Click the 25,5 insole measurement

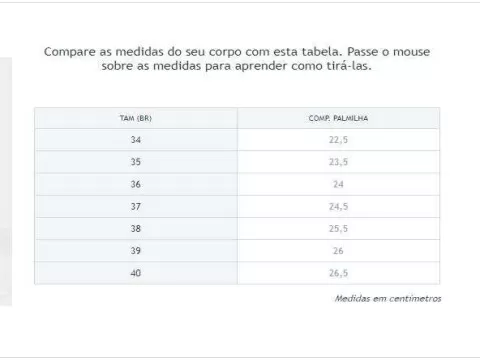(338, 229)
